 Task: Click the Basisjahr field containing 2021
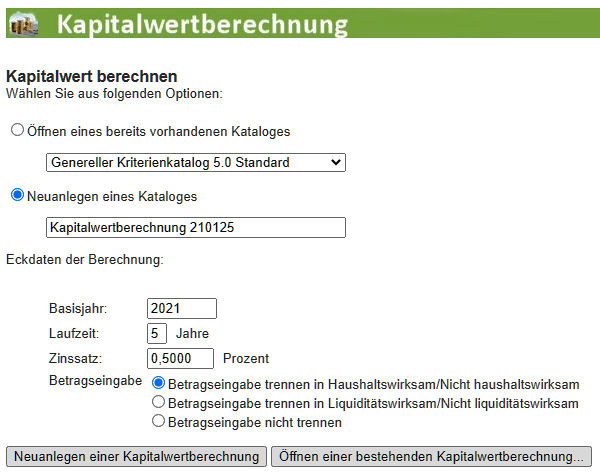coord(181,308)
